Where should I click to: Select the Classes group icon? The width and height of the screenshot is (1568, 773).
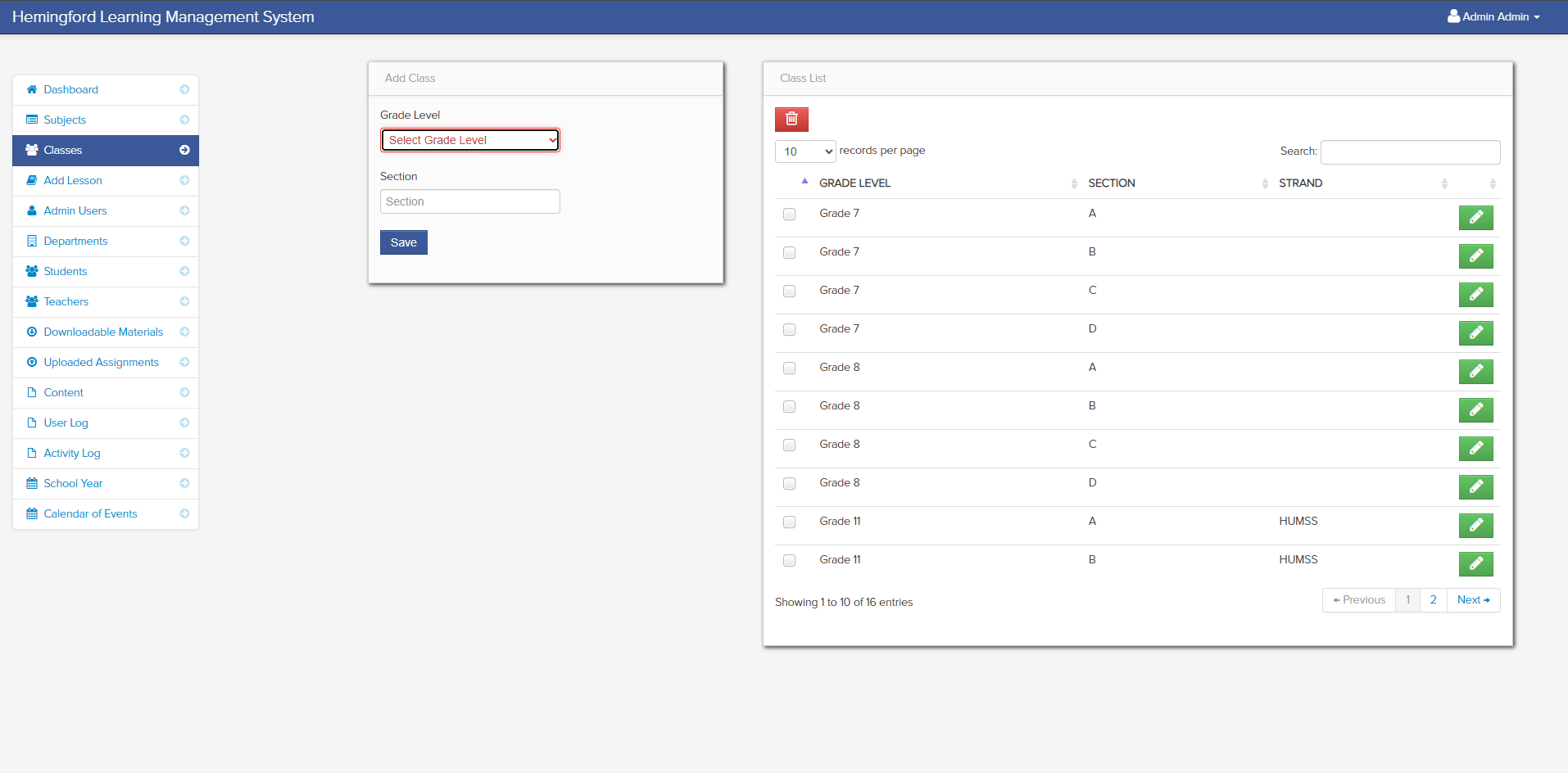tap(31, 150)
